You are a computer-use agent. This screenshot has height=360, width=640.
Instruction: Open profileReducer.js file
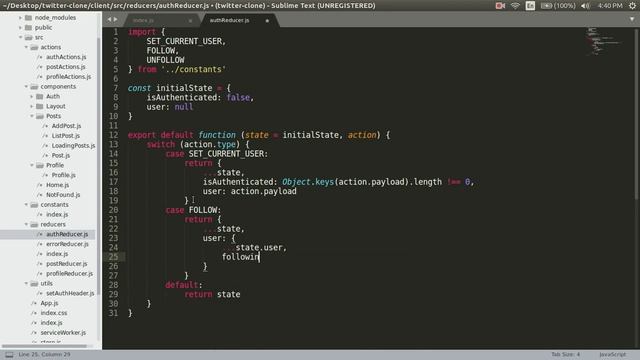(69, 273)
